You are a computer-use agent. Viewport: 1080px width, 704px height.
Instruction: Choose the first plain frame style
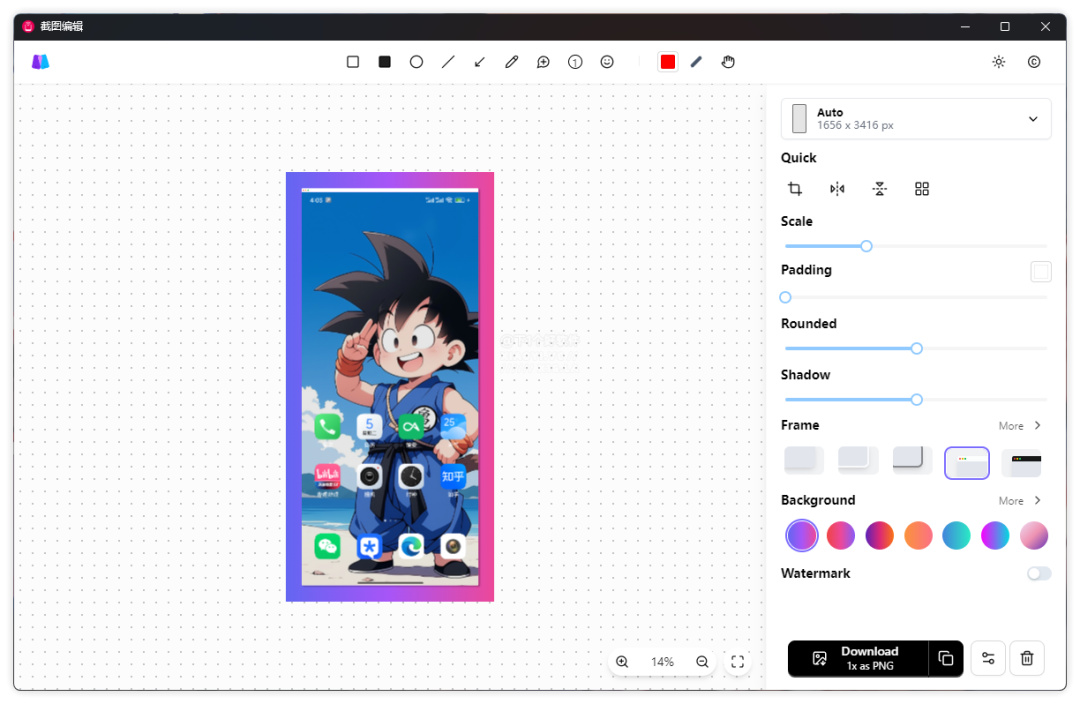pos(804,461)
